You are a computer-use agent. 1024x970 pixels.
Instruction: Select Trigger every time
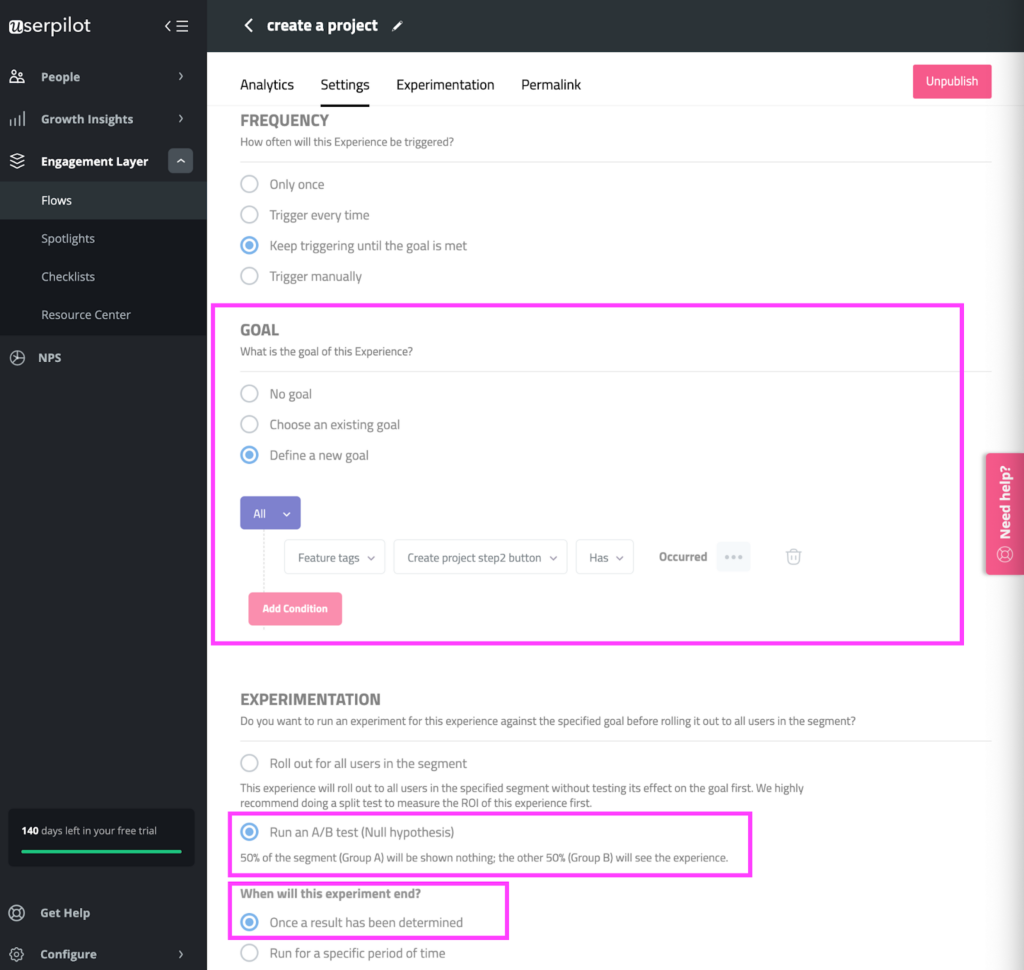point(249,214)
